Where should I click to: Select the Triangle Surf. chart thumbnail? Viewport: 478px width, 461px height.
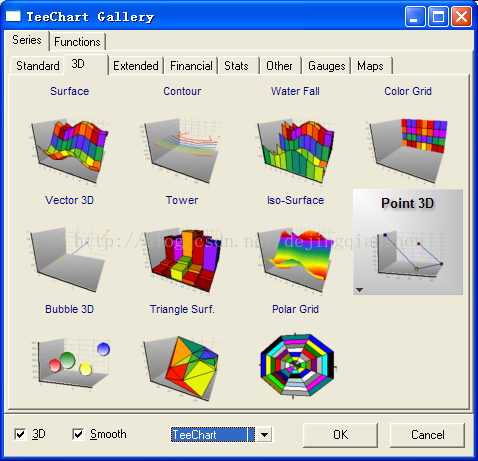pyautogui.click(x=181, y=368)
